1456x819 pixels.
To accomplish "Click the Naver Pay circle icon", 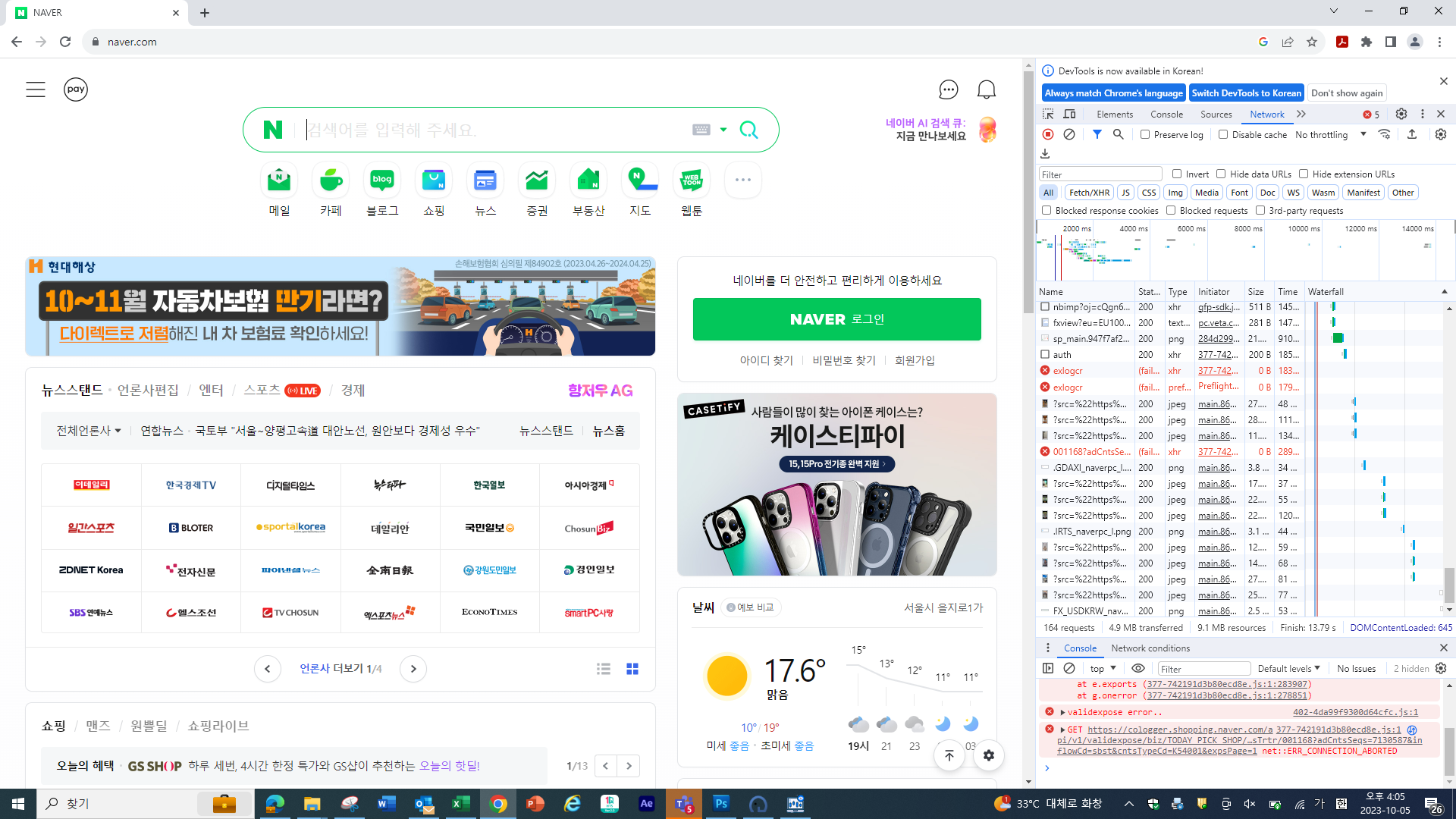I will pos(76,89).
